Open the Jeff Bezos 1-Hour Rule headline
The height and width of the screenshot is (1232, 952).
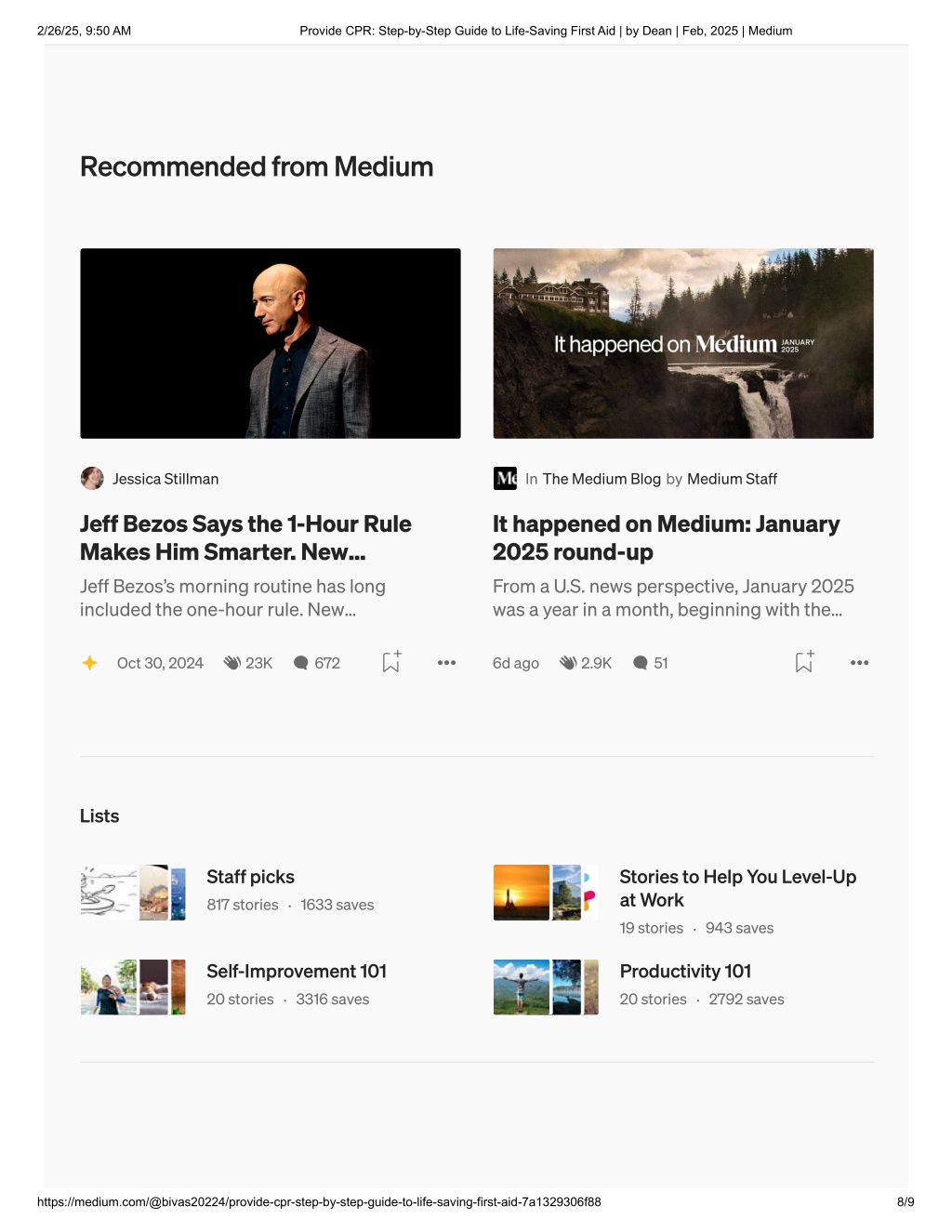[245, 538]
